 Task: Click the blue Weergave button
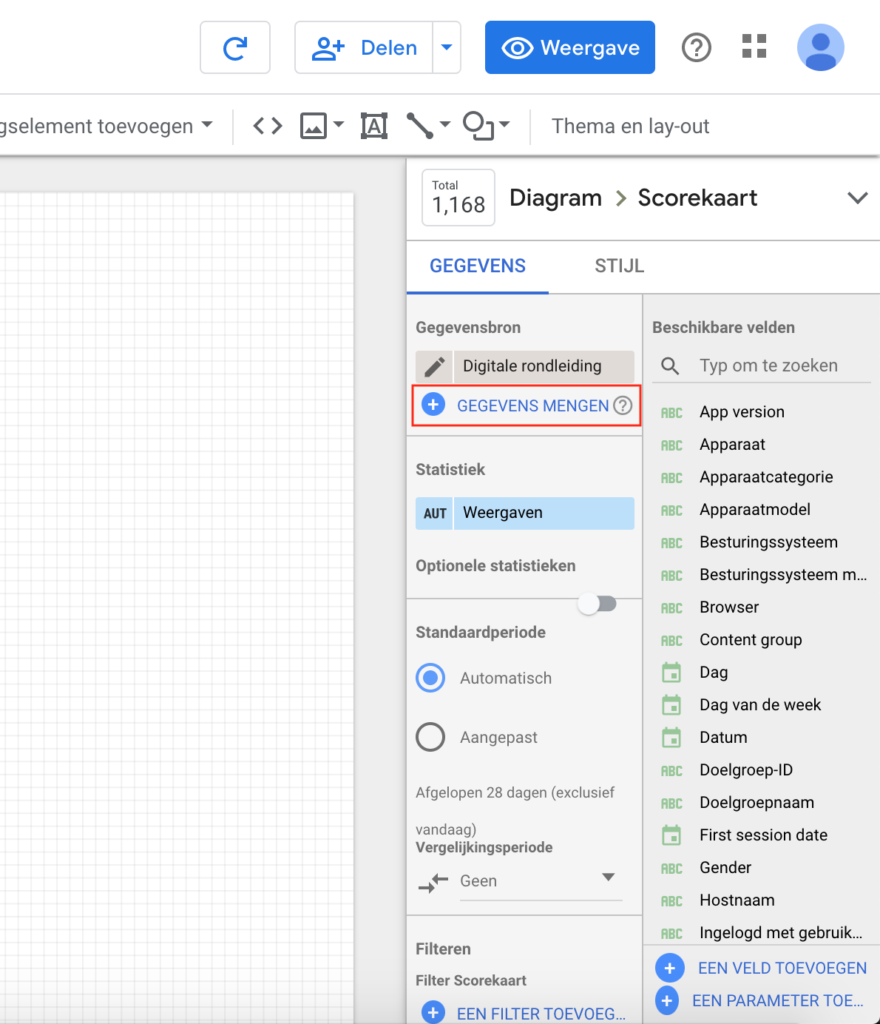(570, 48)
